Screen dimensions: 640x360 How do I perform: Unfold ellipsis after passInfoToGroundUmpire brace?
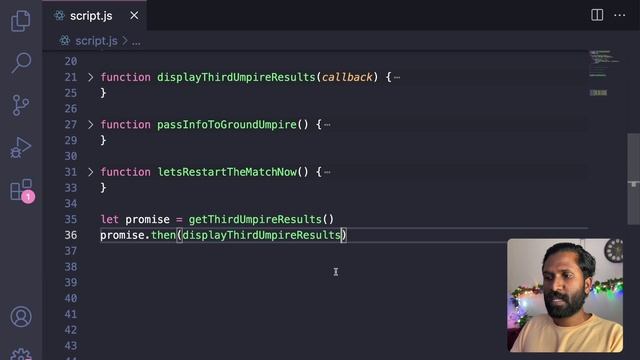click(327, 125)
